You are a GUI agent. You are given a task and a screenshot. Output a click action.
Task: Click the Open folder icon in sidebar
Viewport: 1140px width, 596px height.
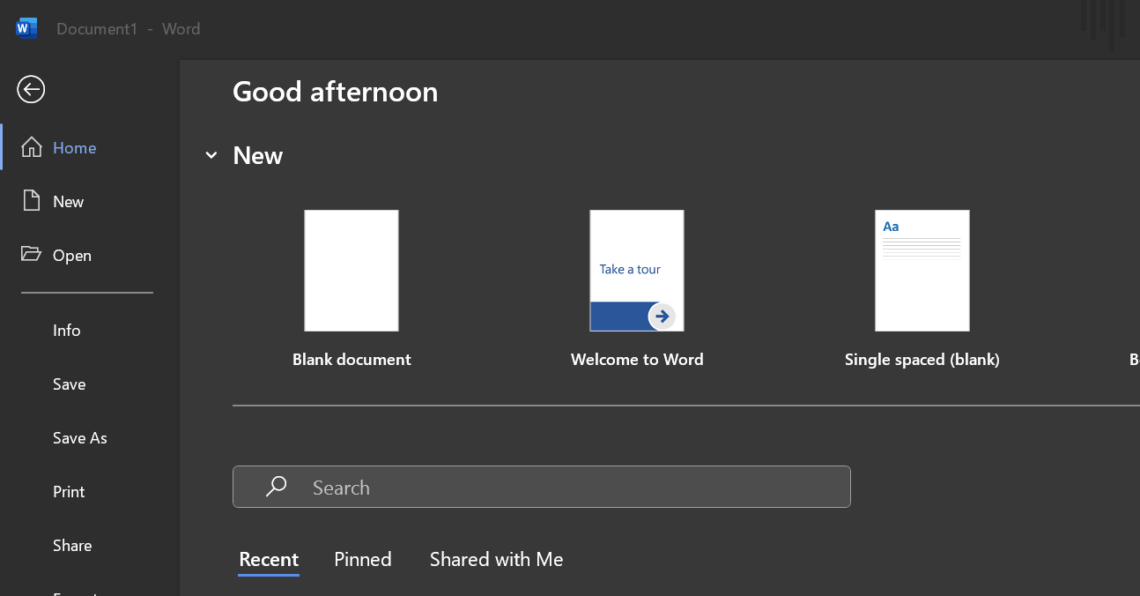[30, 254]
